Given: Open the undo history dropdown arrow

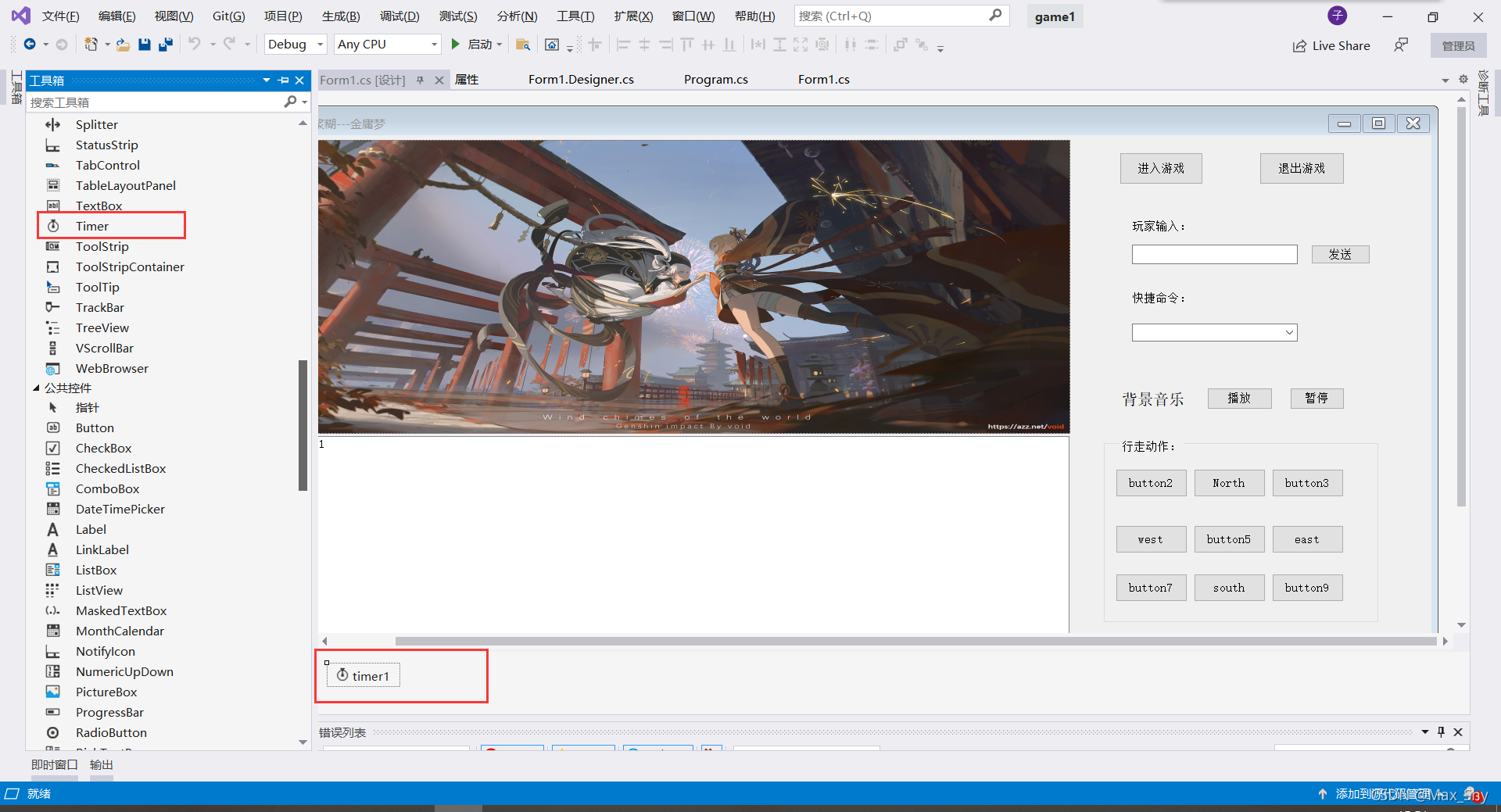Looking at the screenshot, I should (213, 45).
